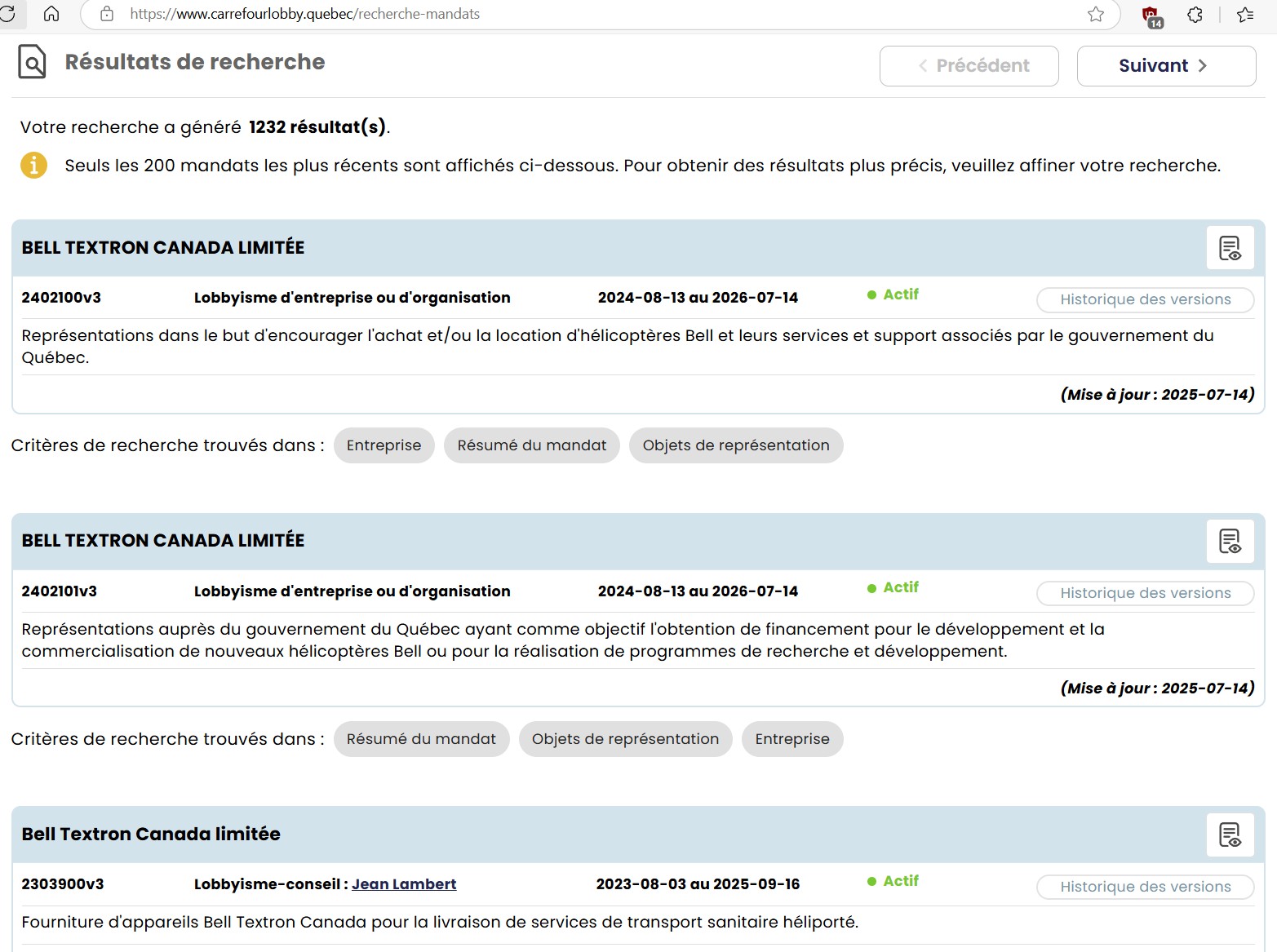View mandate details icon for 2303900v3
This screenshot has height=952, width=1277.
pos(1230,835)
